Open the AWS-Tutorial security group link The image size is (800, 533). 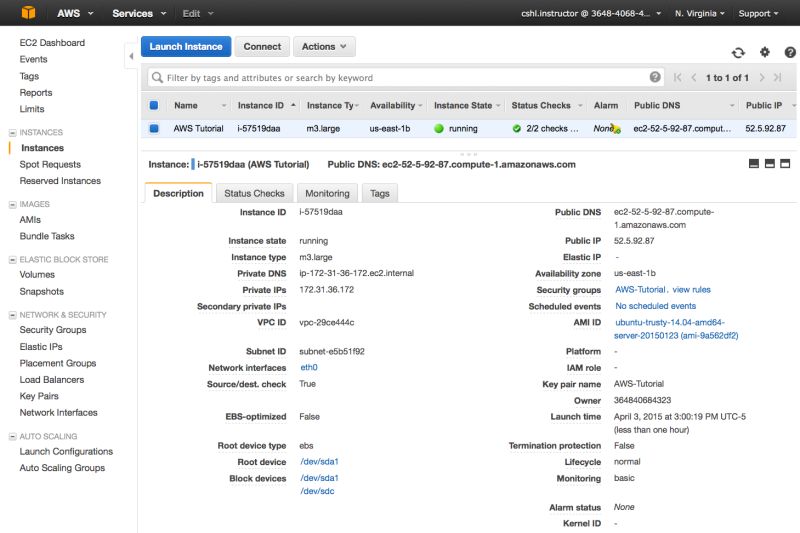pos(640,290)
